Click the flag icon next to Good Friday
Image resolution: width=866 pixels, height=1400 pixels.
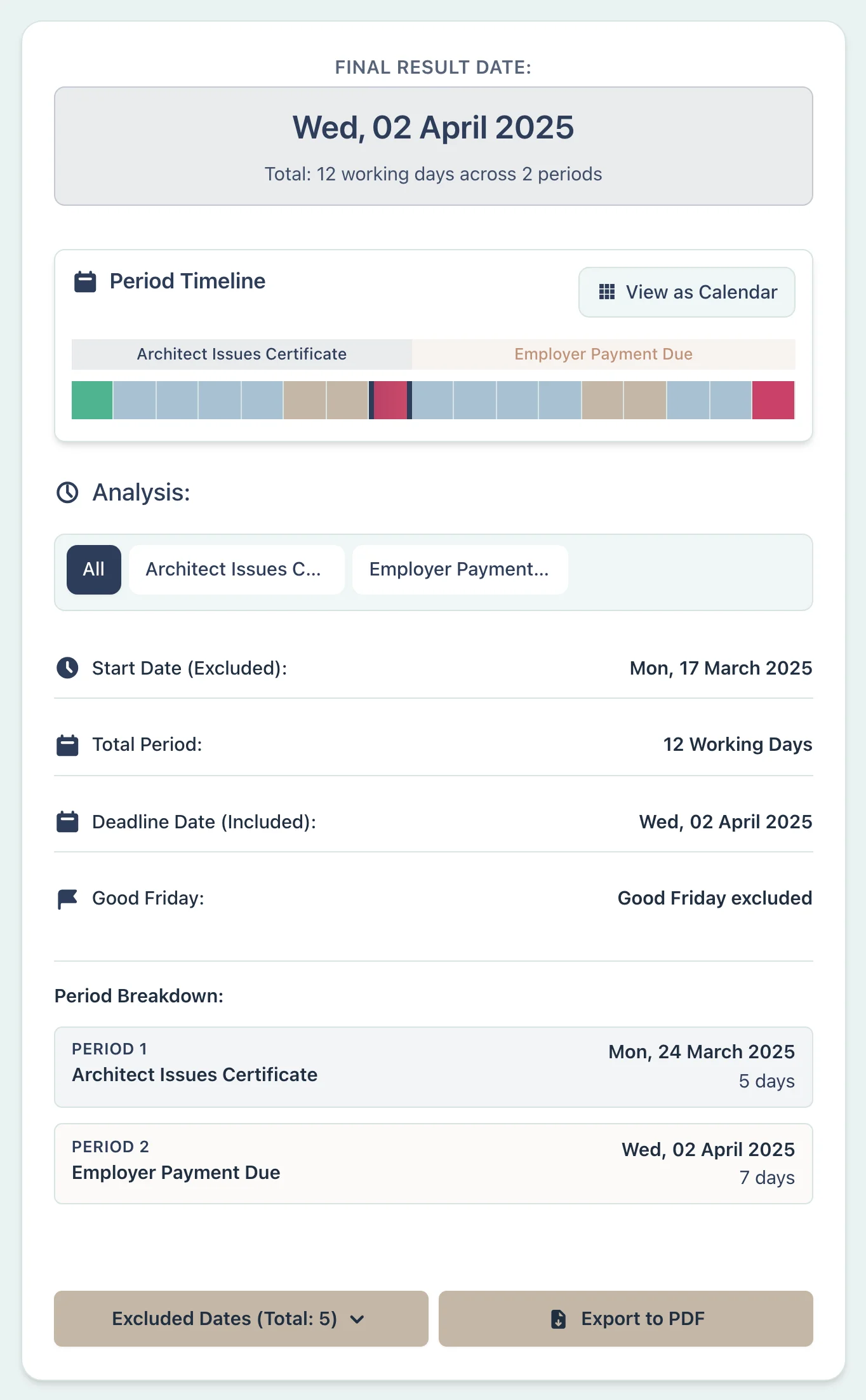(67, 898)
